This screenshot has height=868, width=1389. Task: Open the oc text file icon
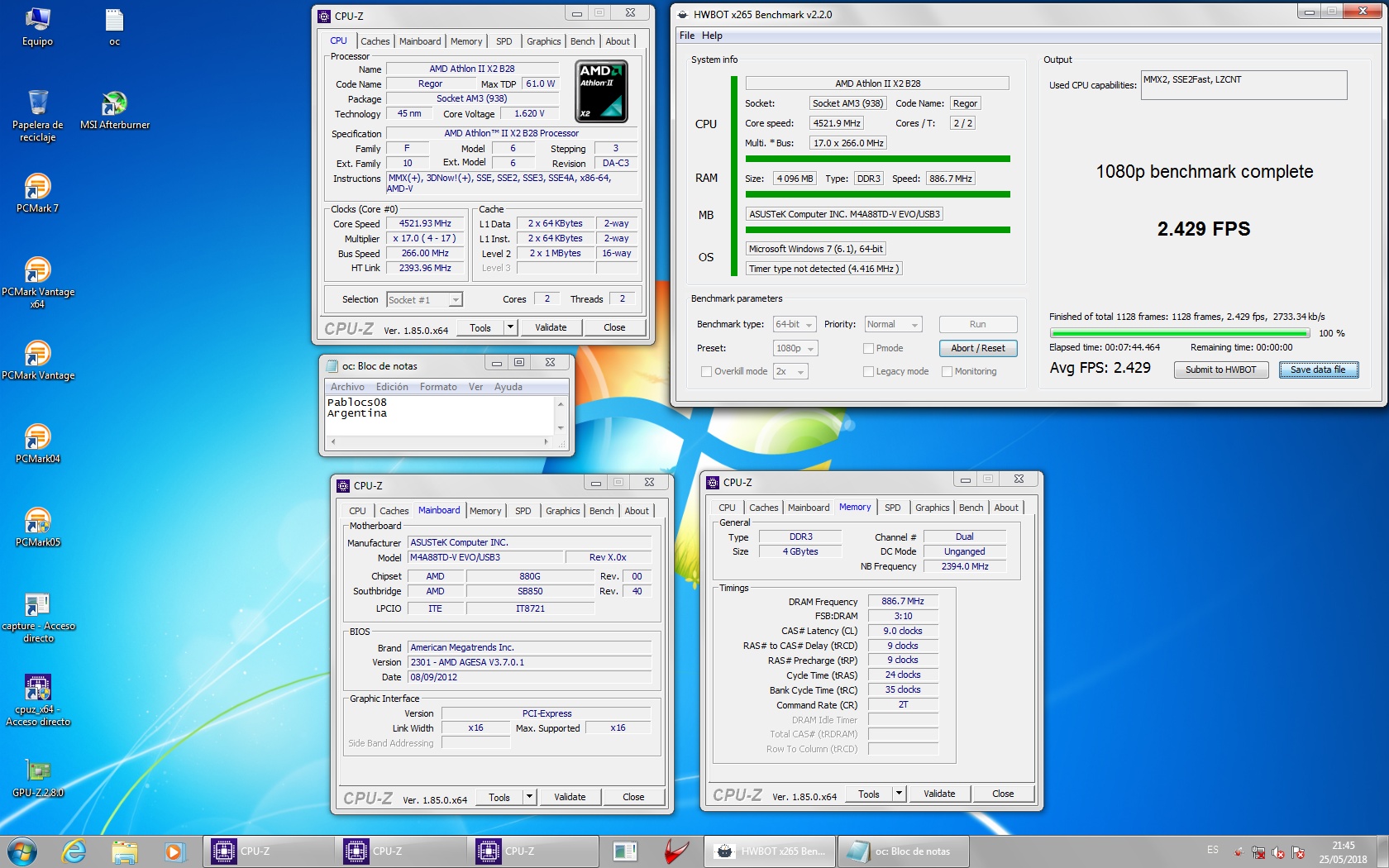point(114,26)
